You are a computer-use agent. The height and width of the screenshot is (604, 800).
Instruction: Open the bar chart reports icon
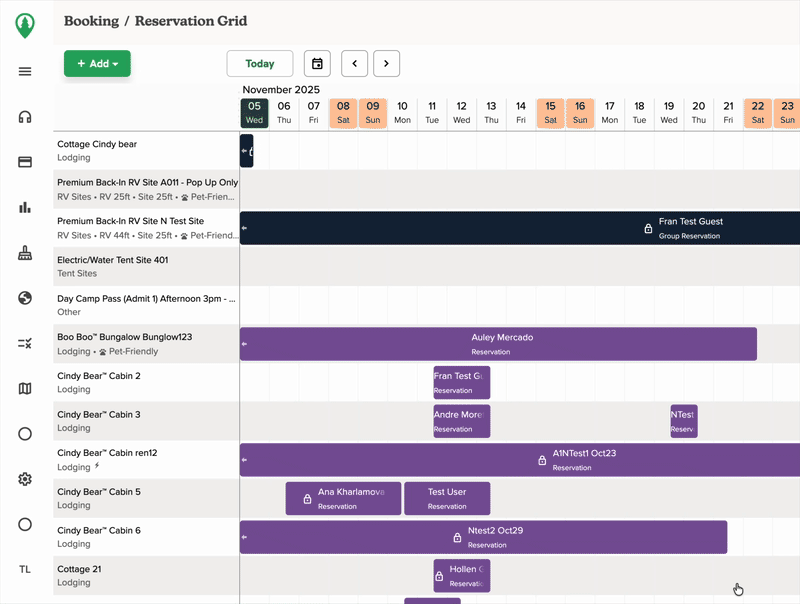[25, 207]
